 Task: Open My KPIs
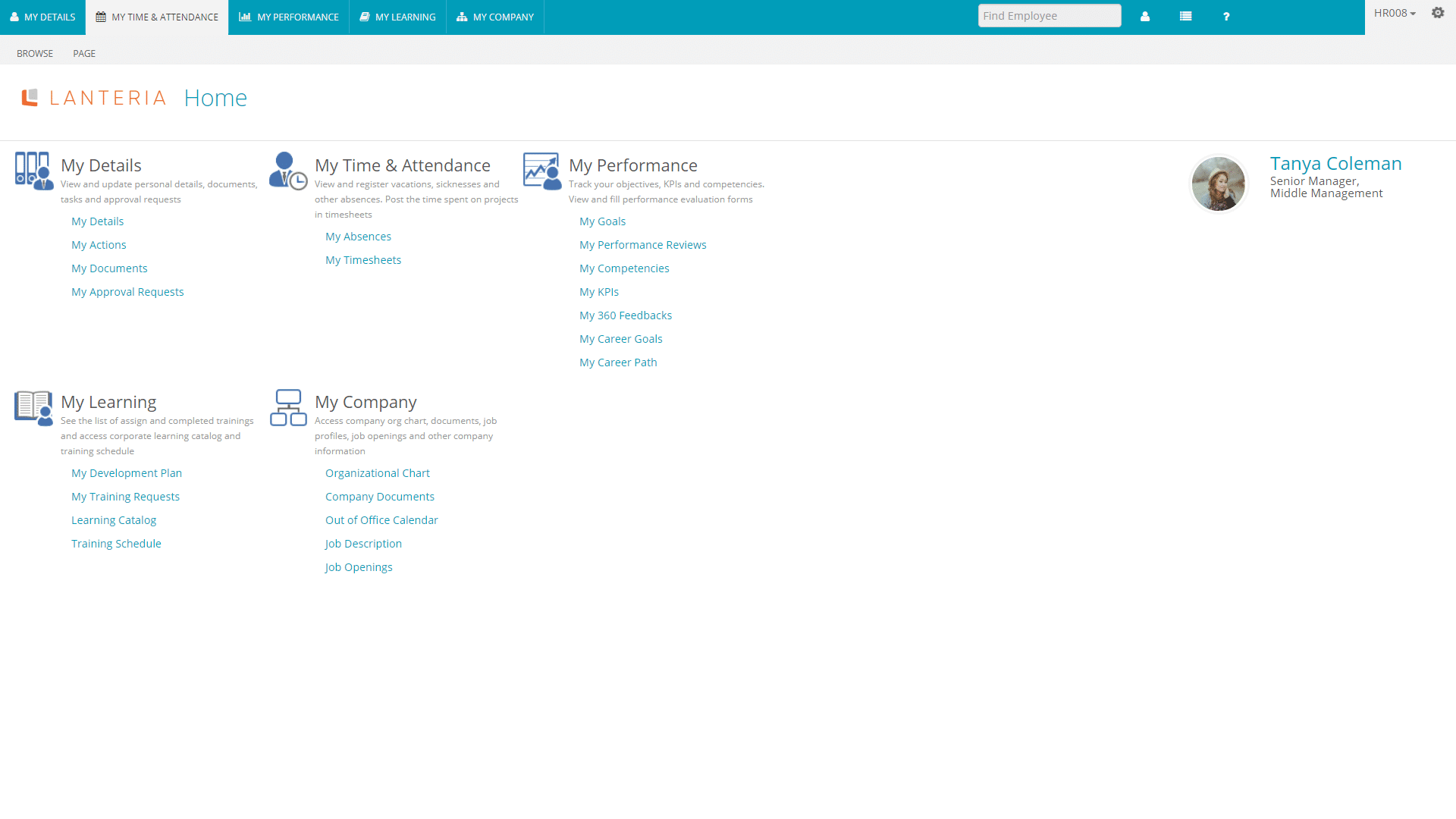pos(599,292)
